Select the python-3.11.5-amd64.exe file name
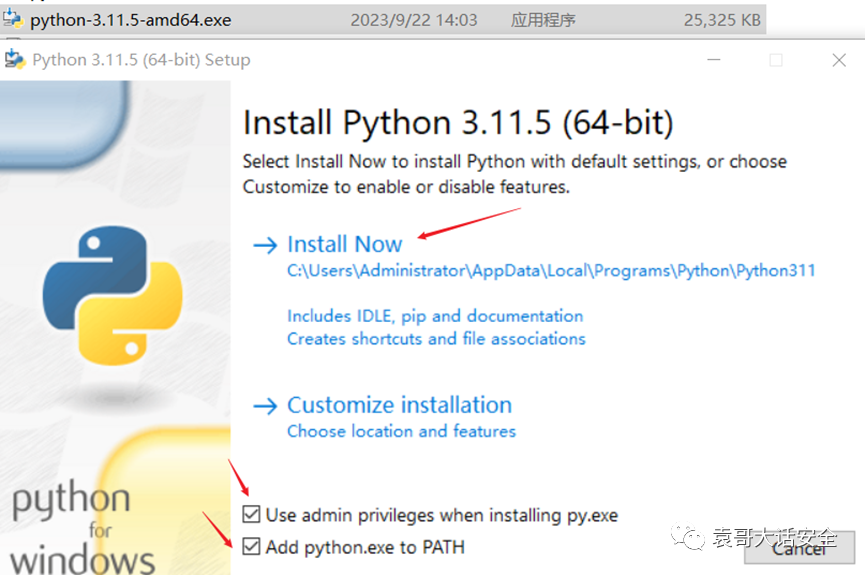Screen dimensions: 865x575 131,20
